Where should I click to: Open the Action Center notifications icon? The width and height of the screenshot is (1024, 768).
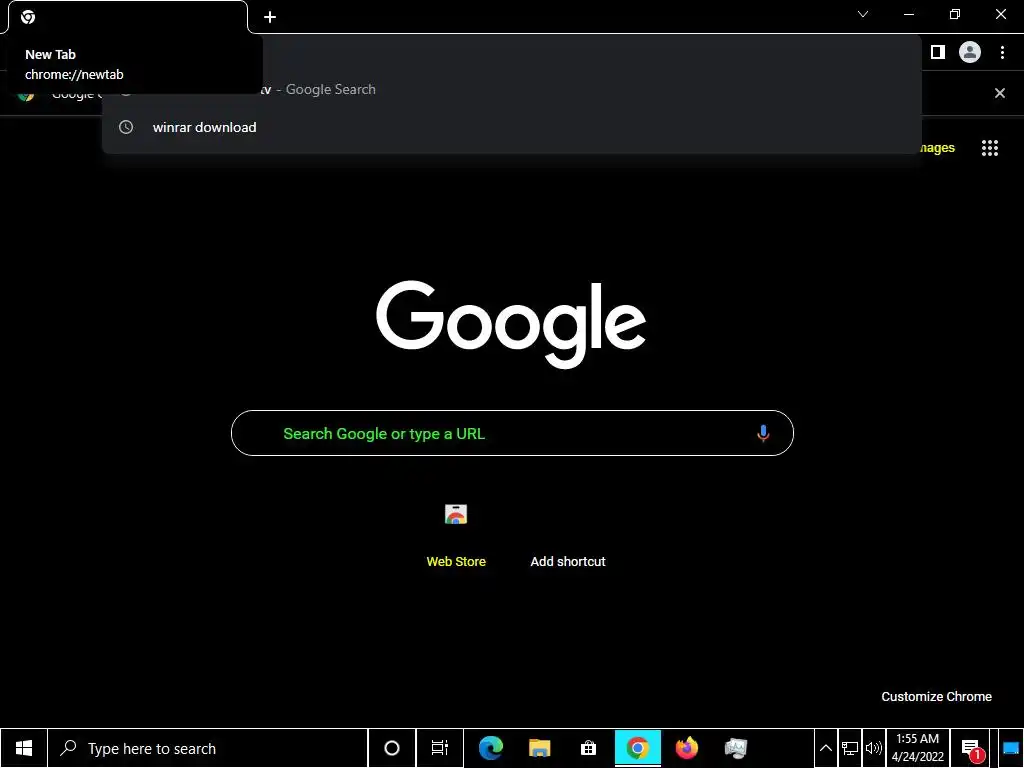pyautogui.click(x=971, y=748)
